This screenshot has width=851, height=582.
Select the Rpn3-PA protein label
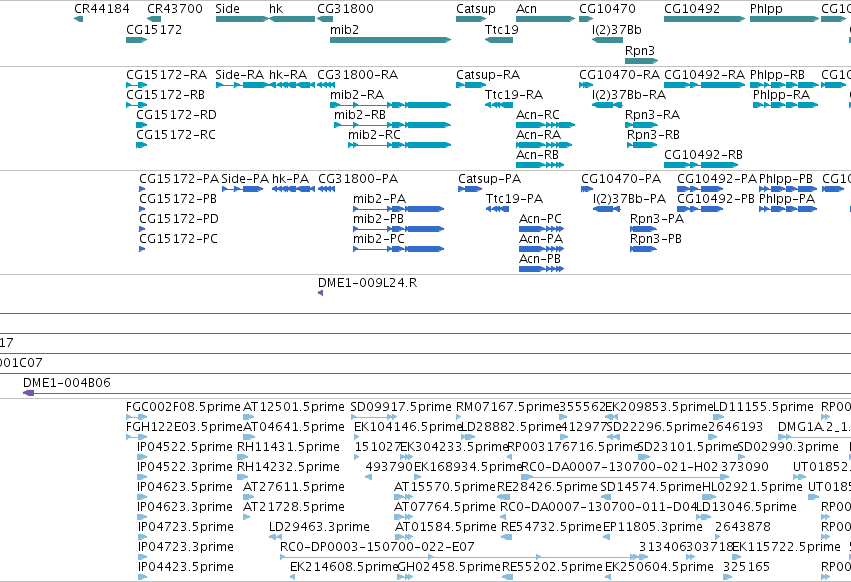pyautogui.click(x=657, y=219)
